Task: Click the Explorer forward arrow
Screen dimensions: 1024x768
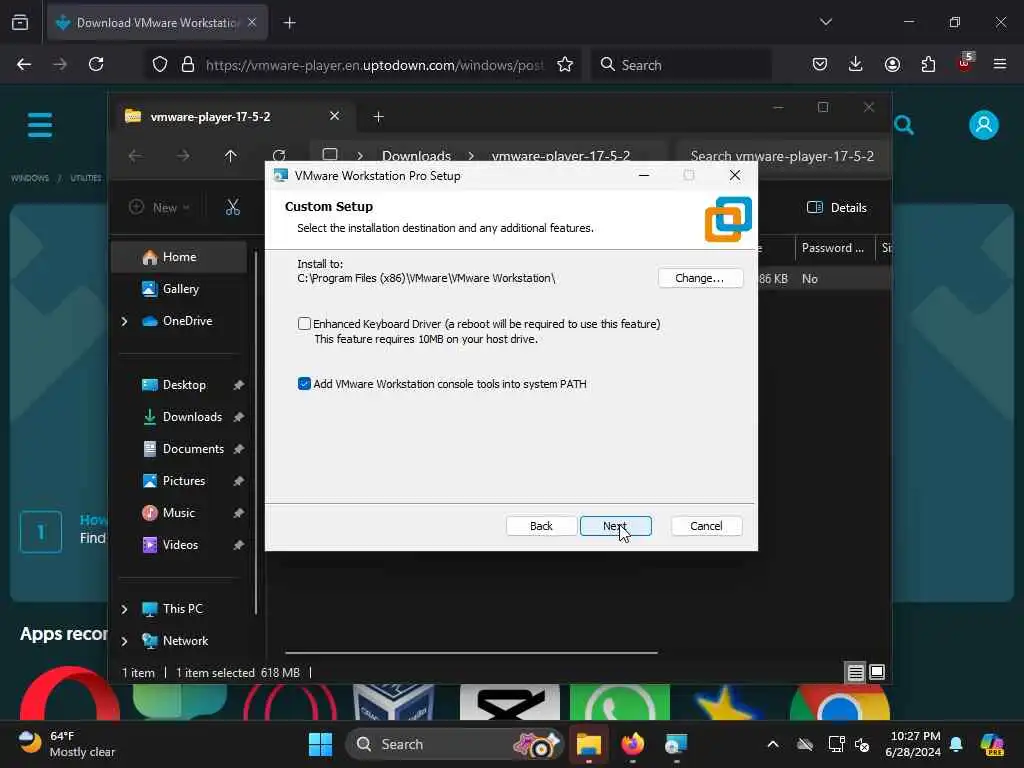Action: point(183,156)
